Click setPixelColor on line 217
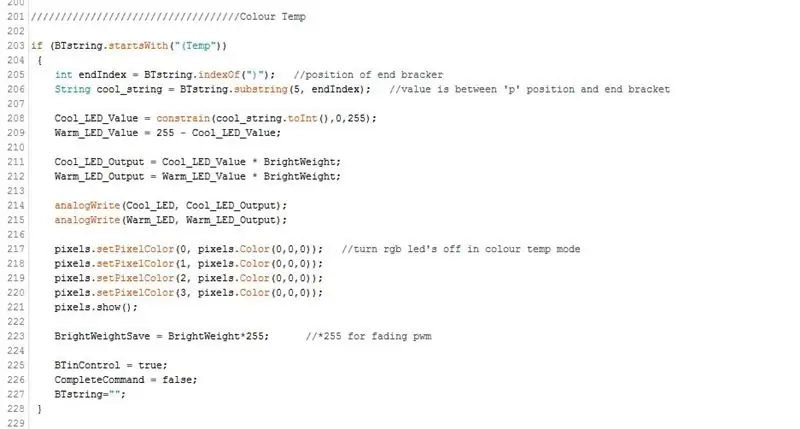The height and width of the screenshot is (429, 800). 135,249
